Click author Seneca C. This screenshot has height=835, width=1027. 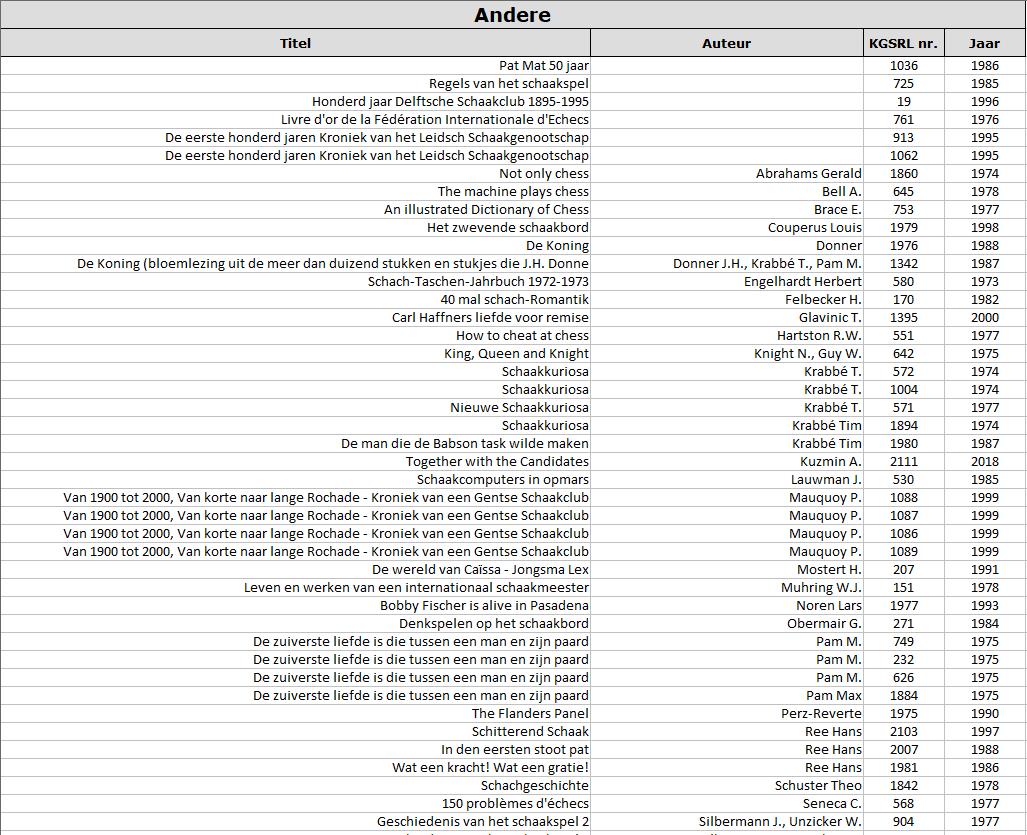(x=832, y=804)
